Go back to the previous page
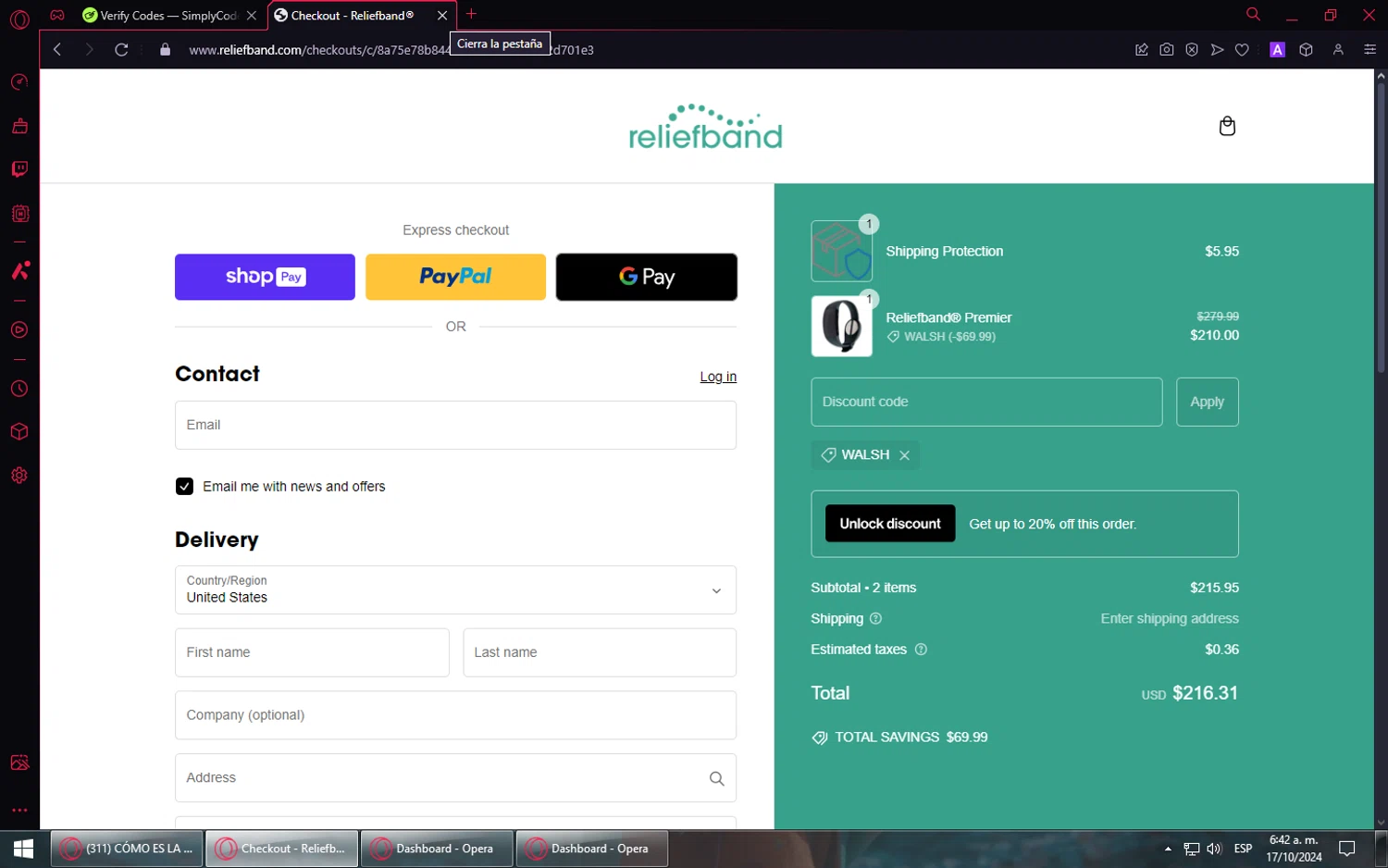Viewport: 1388px width, 868px height. point(57,50)
